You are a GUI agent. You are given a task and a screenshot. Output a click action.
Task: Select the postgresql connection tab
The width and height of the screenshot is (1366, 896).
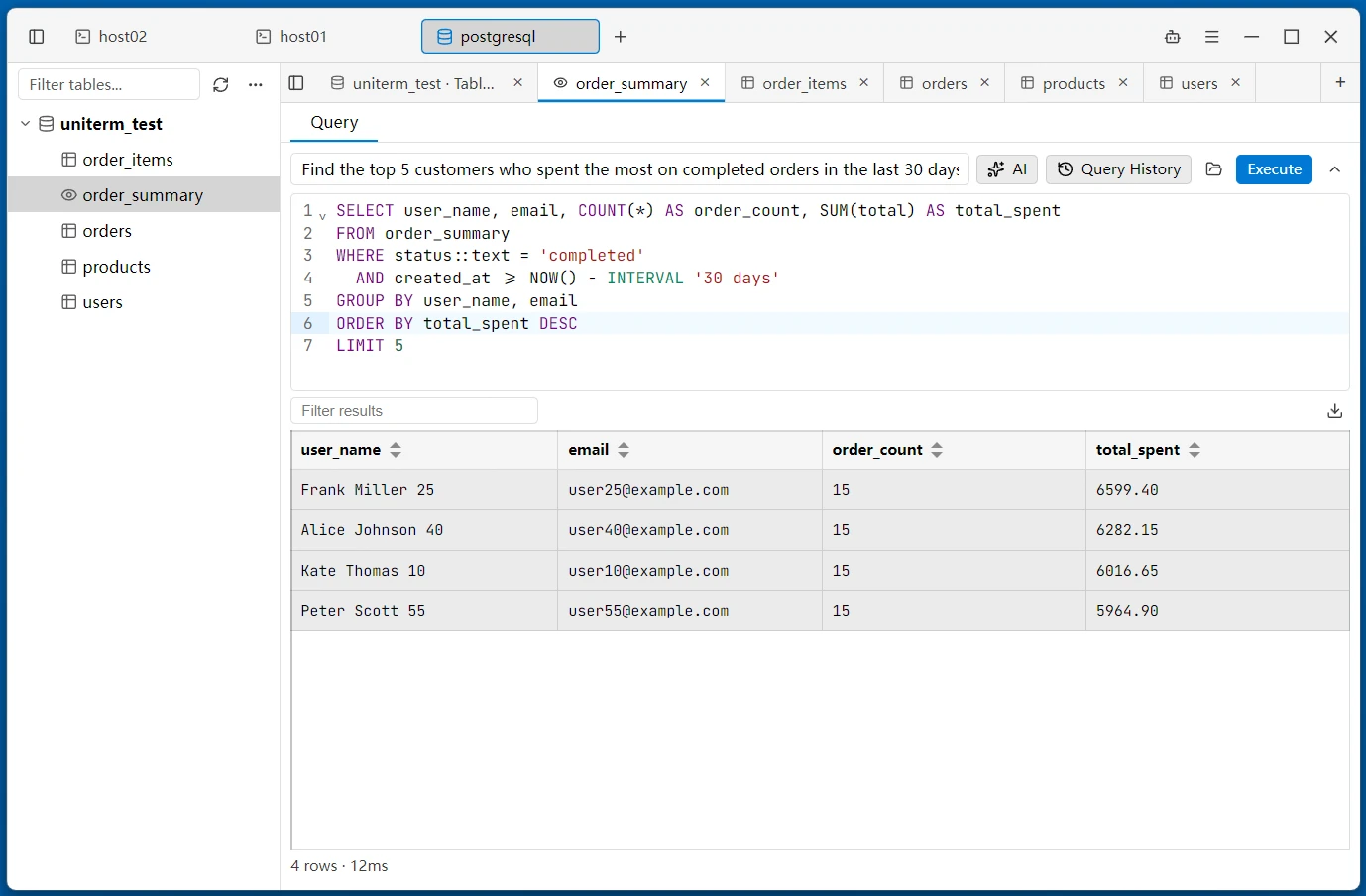coord(511,37)
